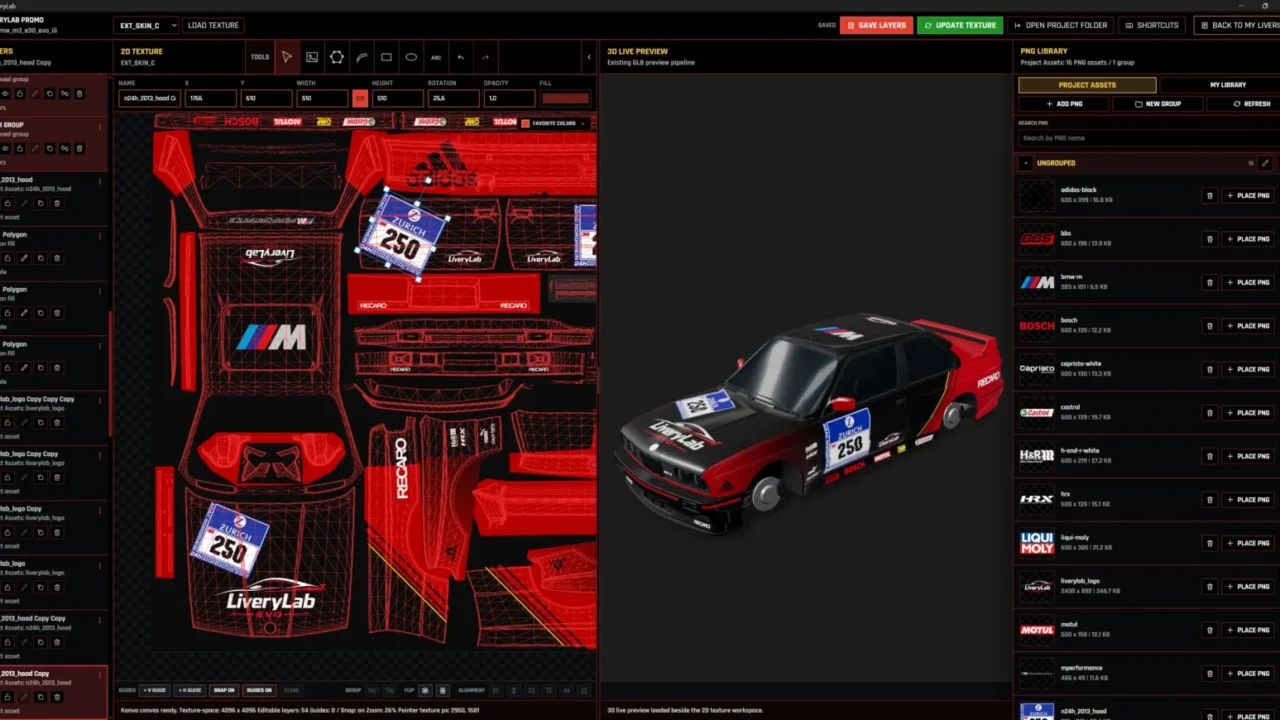Toggle GUIDES ON setting

coord(259,690)
